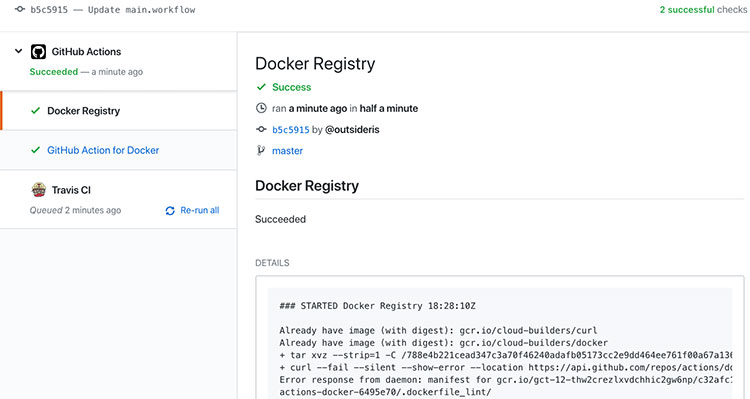The width and height of the screenshot is (750, 399).
Task: Click Queued 2 minutes ago text
Action: tap(75, 211)
